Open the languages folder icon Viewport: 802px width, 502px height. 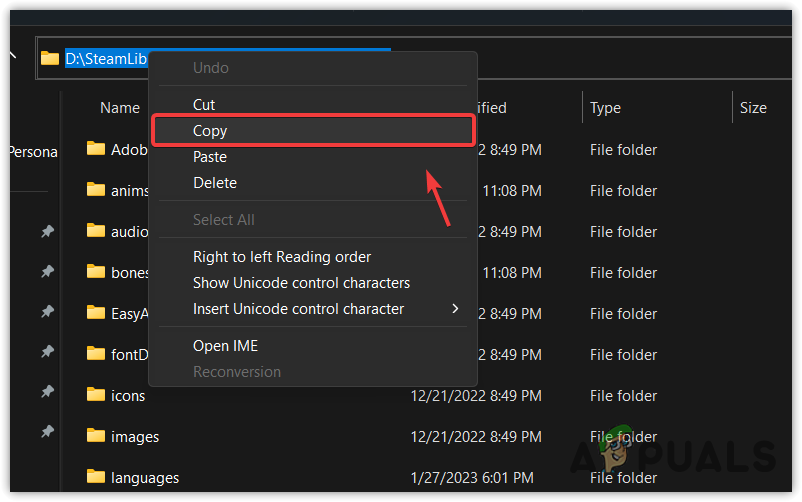pos(96,477)
